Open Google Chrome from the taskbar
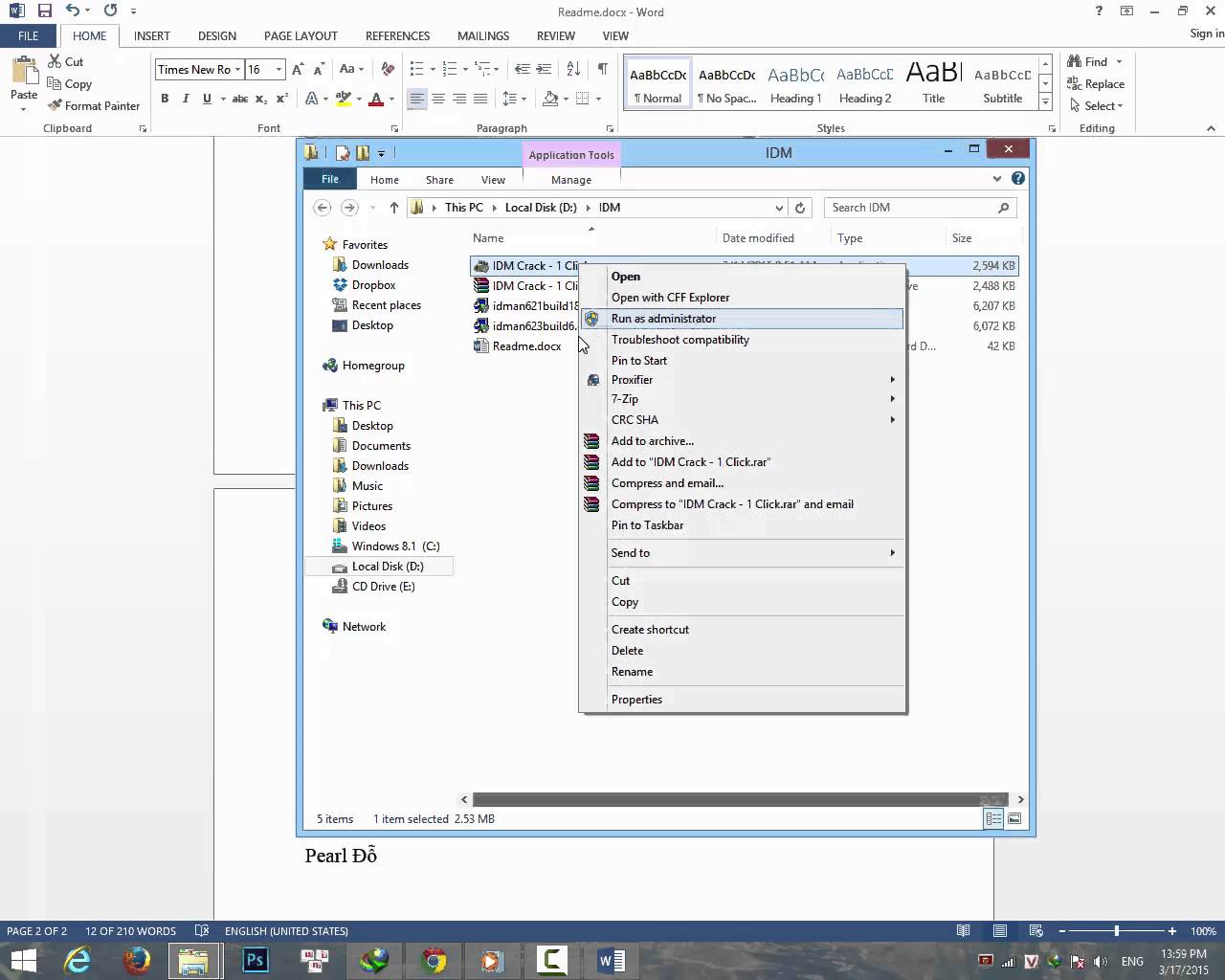This screenshot has width=1225, height=980. [x=434, y=960]
